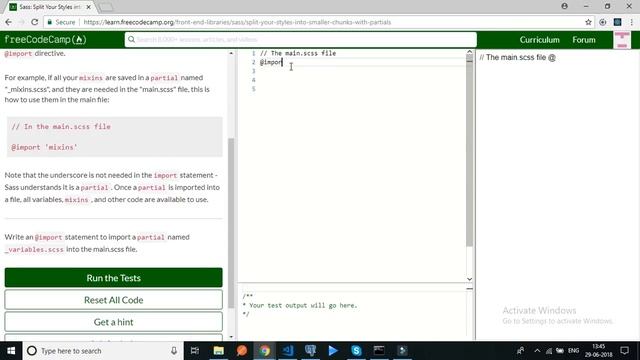Focus the freeCodeCamp lesson search box
Image resolution: width=640 pixels, height=360 pixels.
301,40
